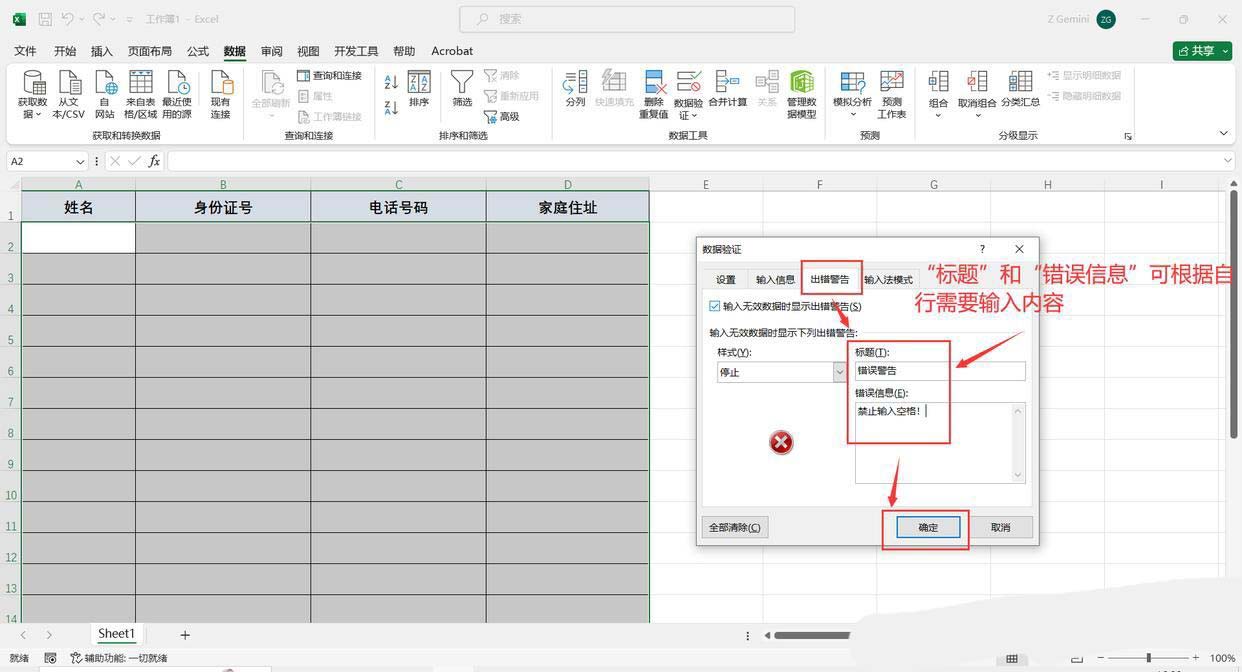The height and width of the screenshot is (672, 1242).
Task: Click the fx insert function icon
Action: click(x=154, y=161)
